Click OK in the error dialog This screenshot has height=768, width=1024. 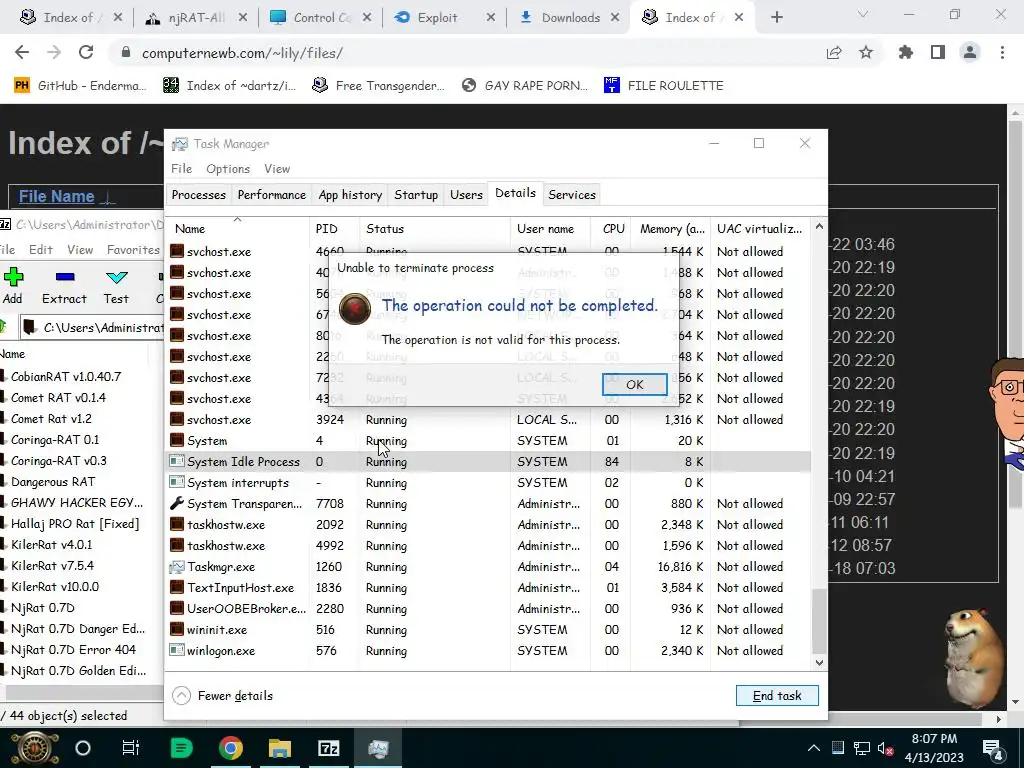634,385
